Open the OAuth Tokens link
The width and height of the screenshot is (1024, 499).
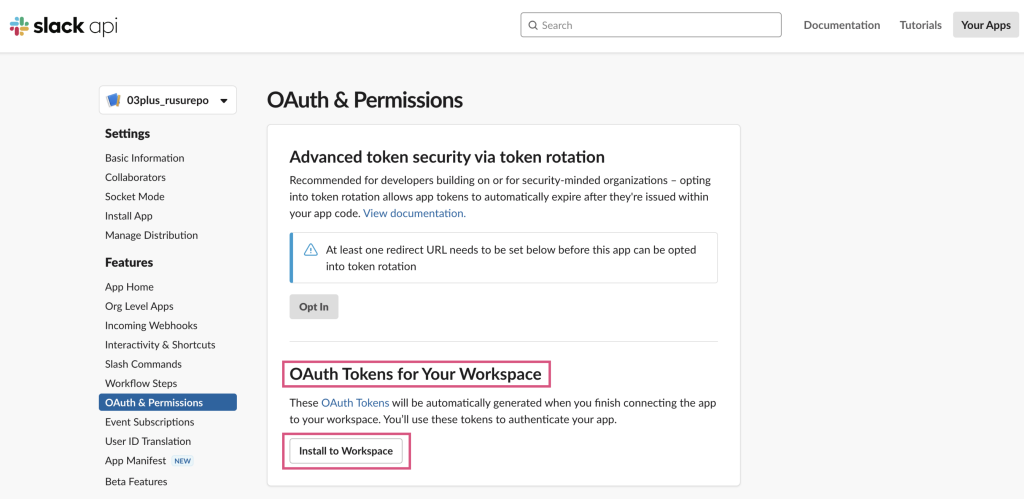(355, 402)
